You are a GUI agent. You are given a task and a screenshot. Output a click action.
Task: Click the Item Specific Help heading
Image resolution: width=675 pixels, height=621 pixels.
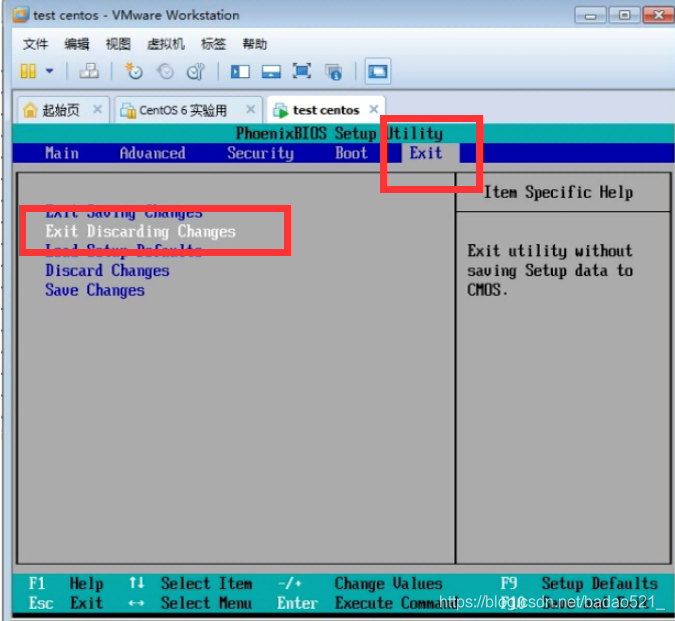pos(558,192)
